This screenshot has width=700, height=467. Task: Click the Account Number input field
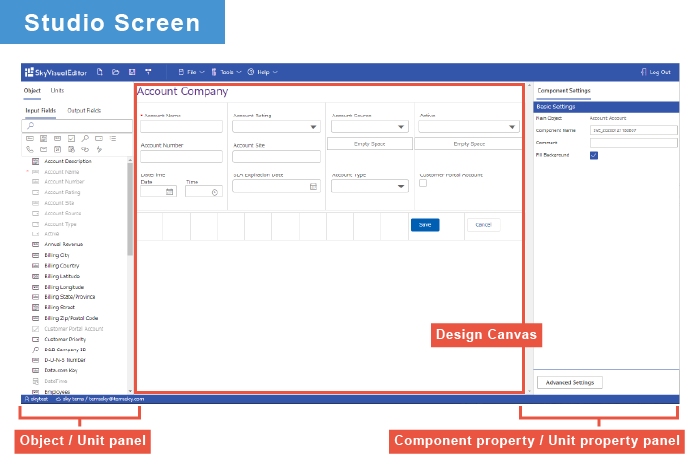click(x=181, y=156)
